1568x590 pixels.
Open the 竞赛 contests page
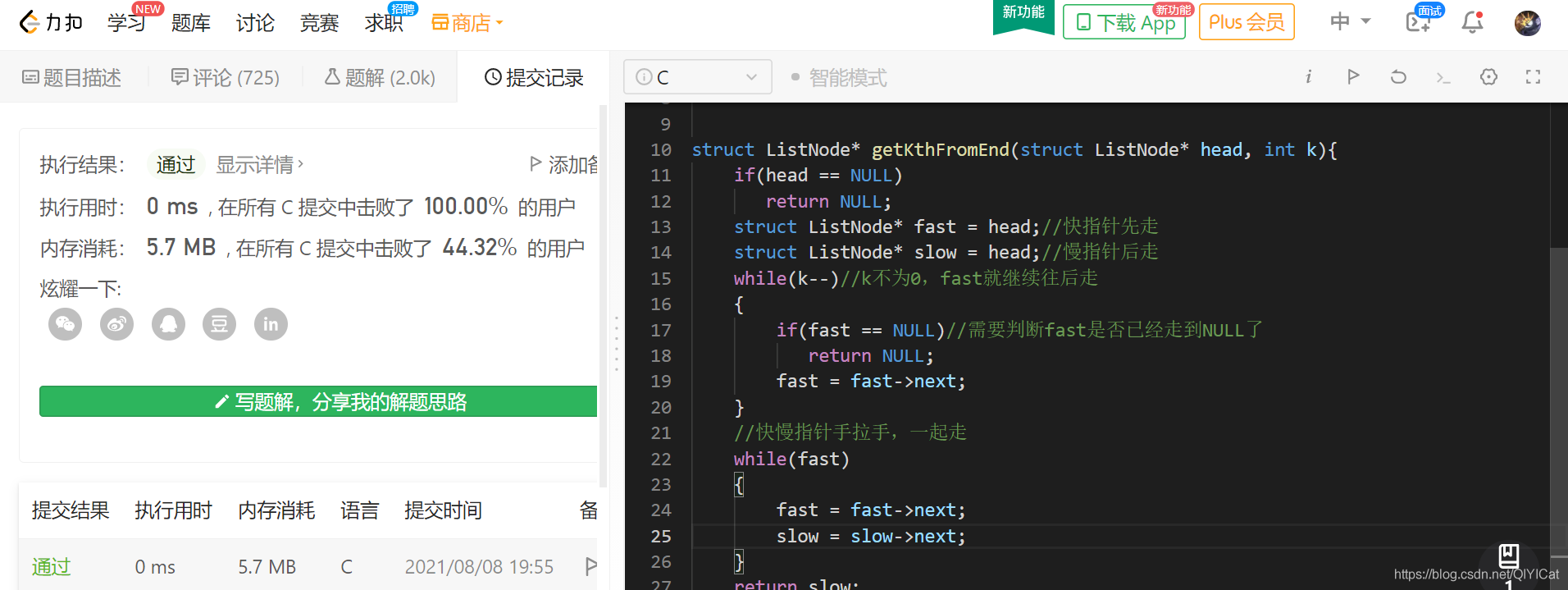[319, 23]
